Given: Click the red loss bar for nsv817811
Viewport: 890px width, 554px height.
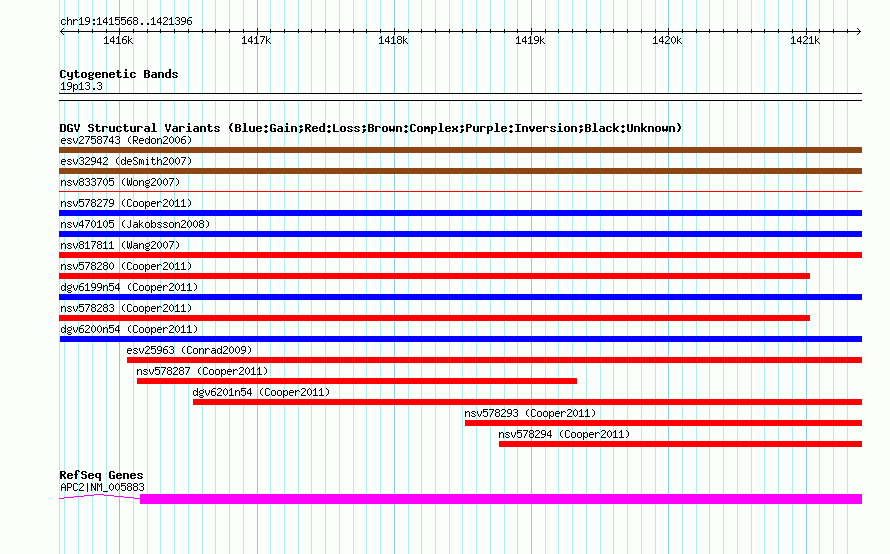Looking at the screenshot, I should [460, 255].
